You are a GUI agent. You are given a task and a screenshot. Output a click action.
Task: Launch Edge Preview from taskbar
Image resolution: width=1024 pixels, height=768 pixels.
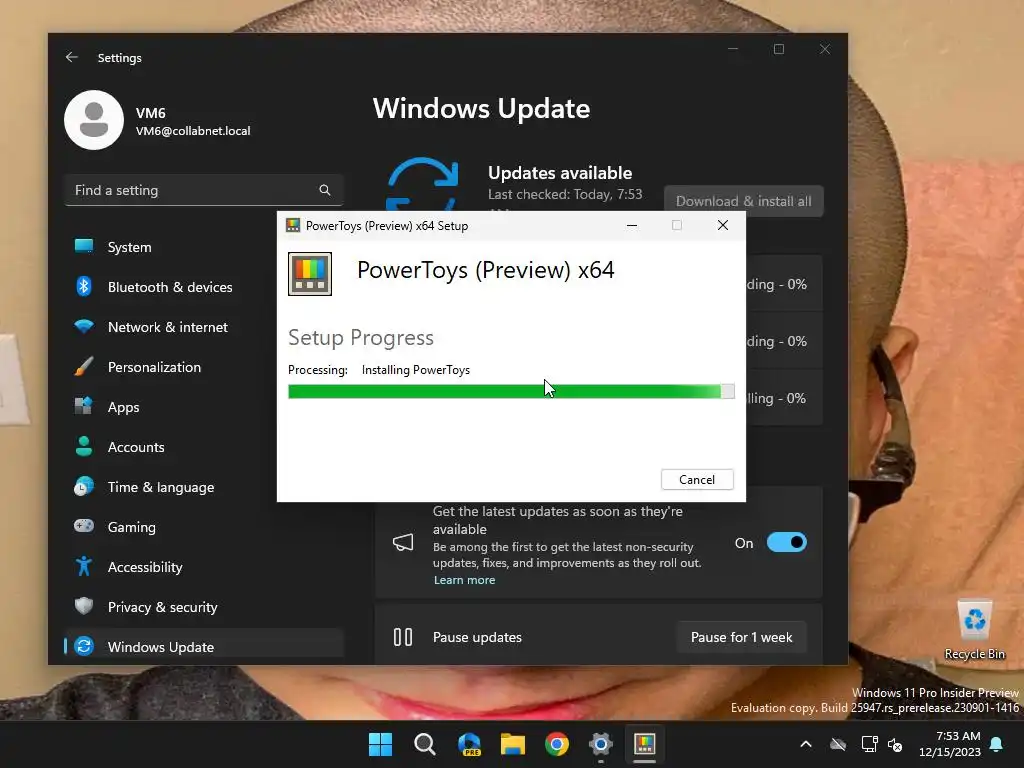tap(469, 744)
